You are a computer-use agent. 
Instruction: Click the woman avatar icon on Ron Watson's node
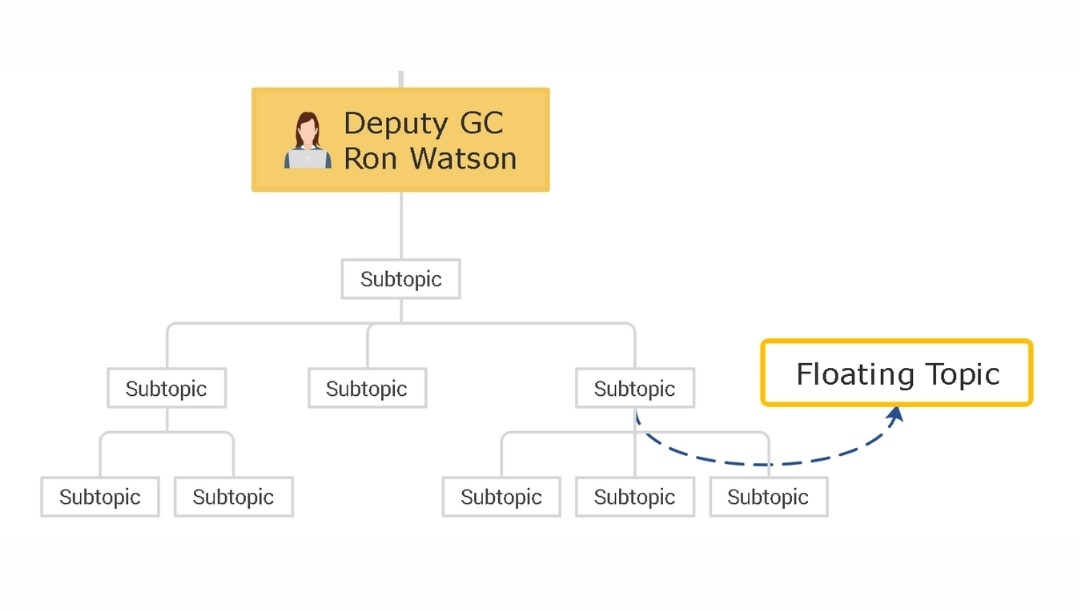(x=306, y=138)
